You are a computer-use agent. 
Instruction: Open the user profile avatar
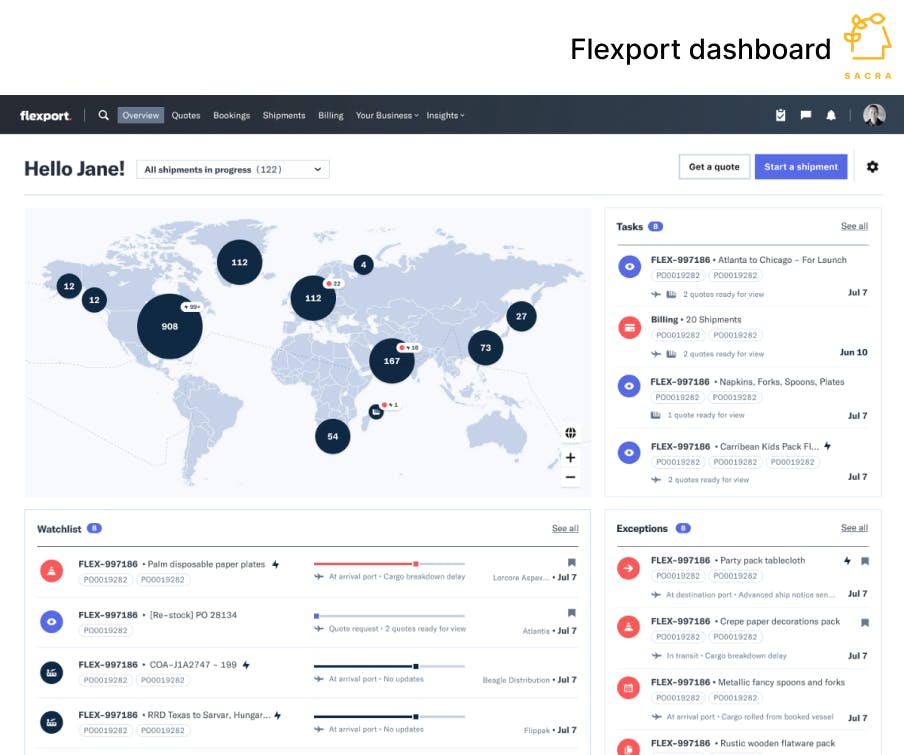tap(874, 115)
